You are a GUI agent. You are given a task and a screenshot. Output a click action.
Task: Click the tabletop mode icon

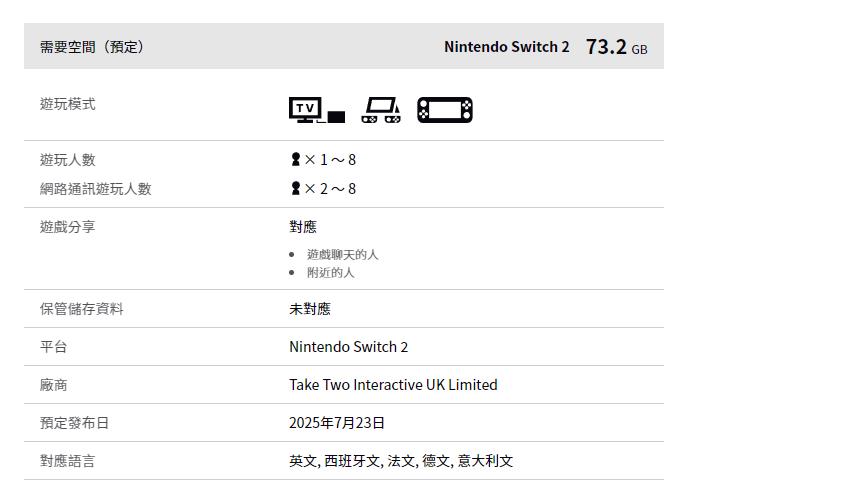(381, 110)
